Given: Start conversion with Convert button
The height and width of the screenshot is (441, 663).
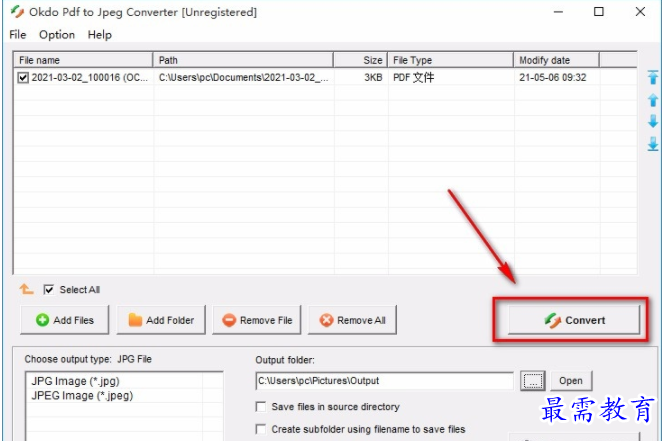Looking at the screenshot, I should pos(574,320).
